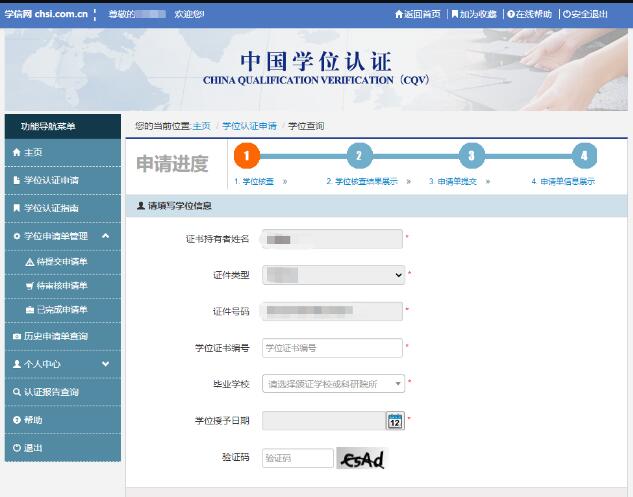Viewport: 633px width, 497px height.
Task: Click the 帮助 sidebar item
Action: [33, 420]
